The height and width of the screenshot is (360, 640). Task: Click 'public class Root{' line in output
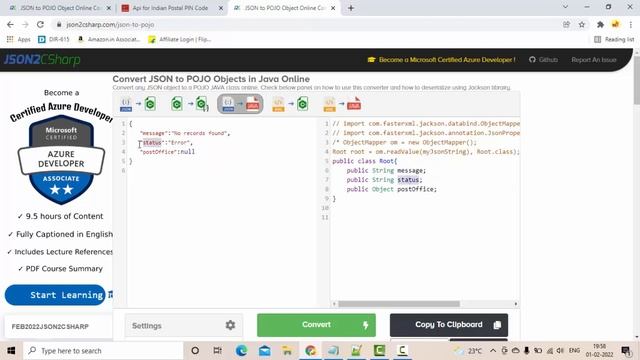coord(364,161)
